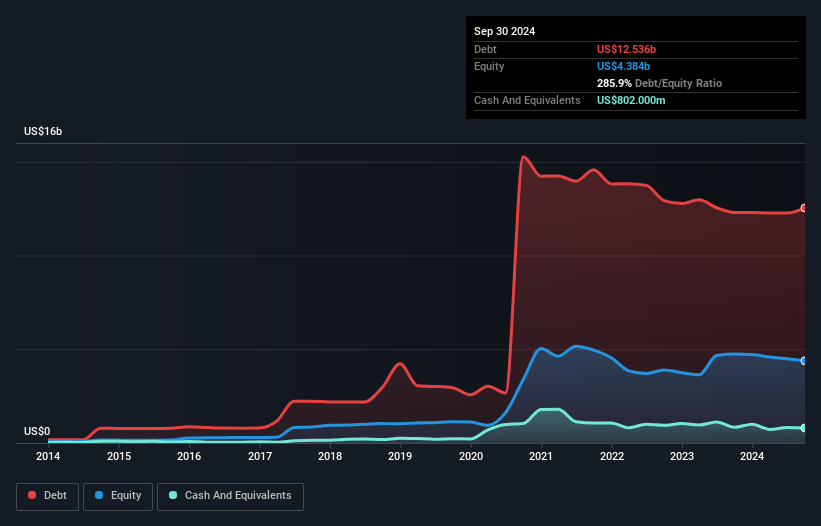Click the blue Equity endpoint marker
The width and height of the screenshot is (821, 526).
click(x=804, y=361)
